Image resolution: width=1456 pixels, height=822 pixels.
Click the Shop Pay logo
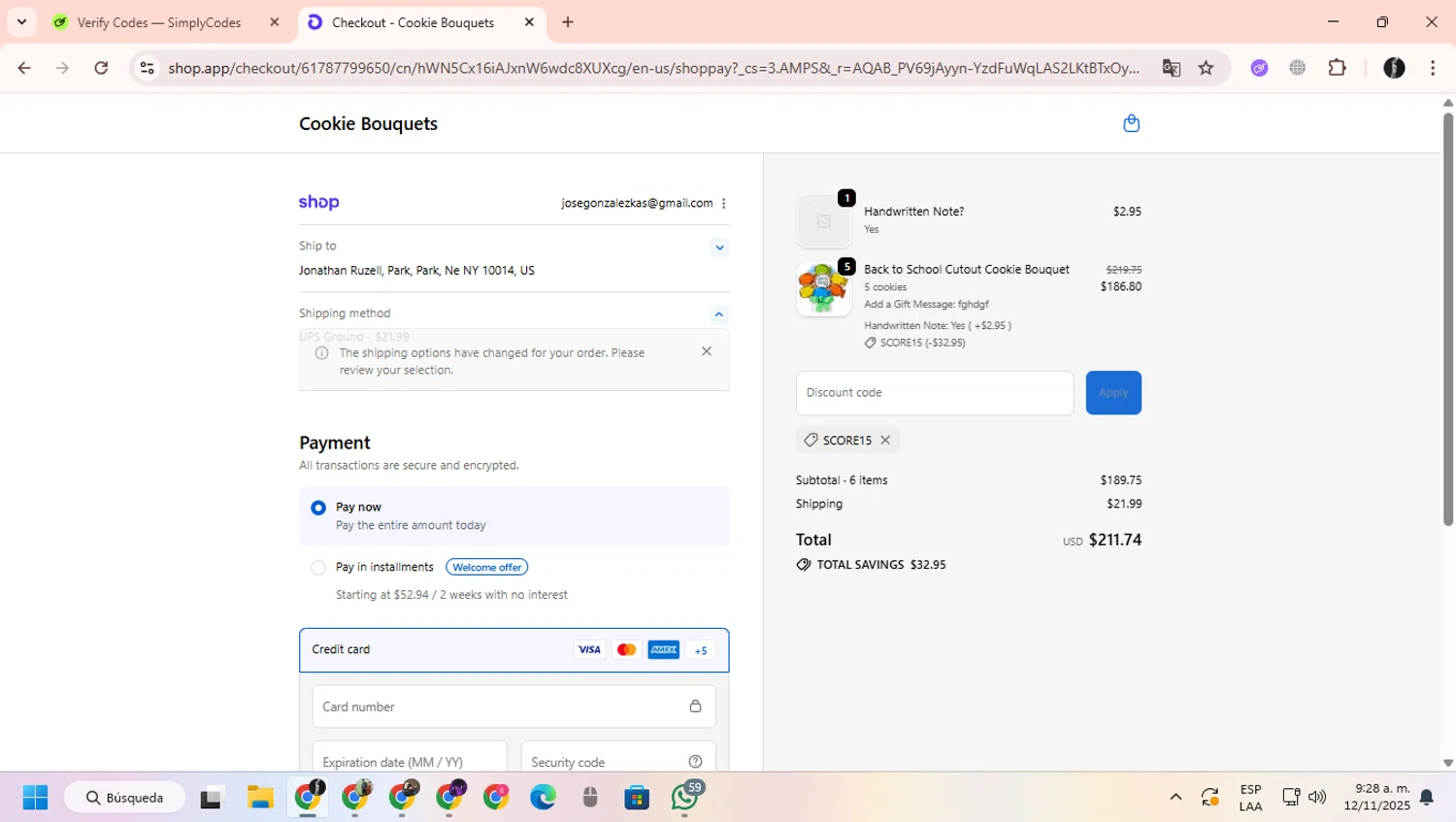319,203
